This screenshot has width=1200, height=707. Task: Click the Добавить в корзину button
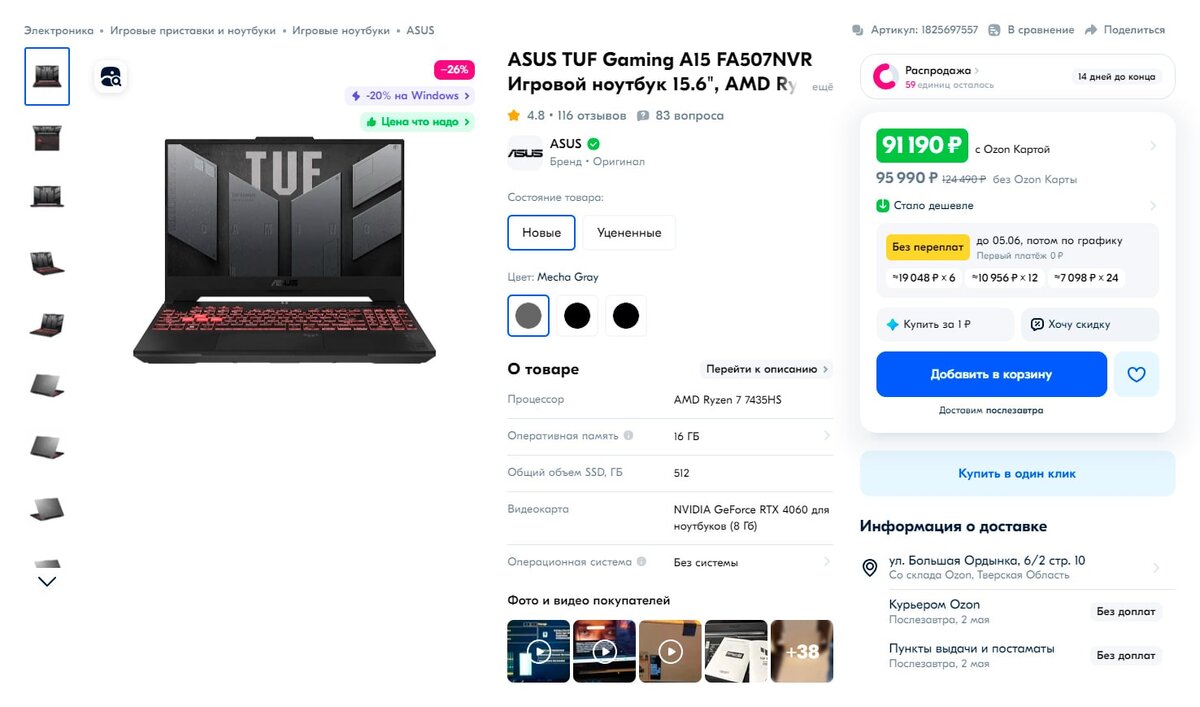point(991,374)
